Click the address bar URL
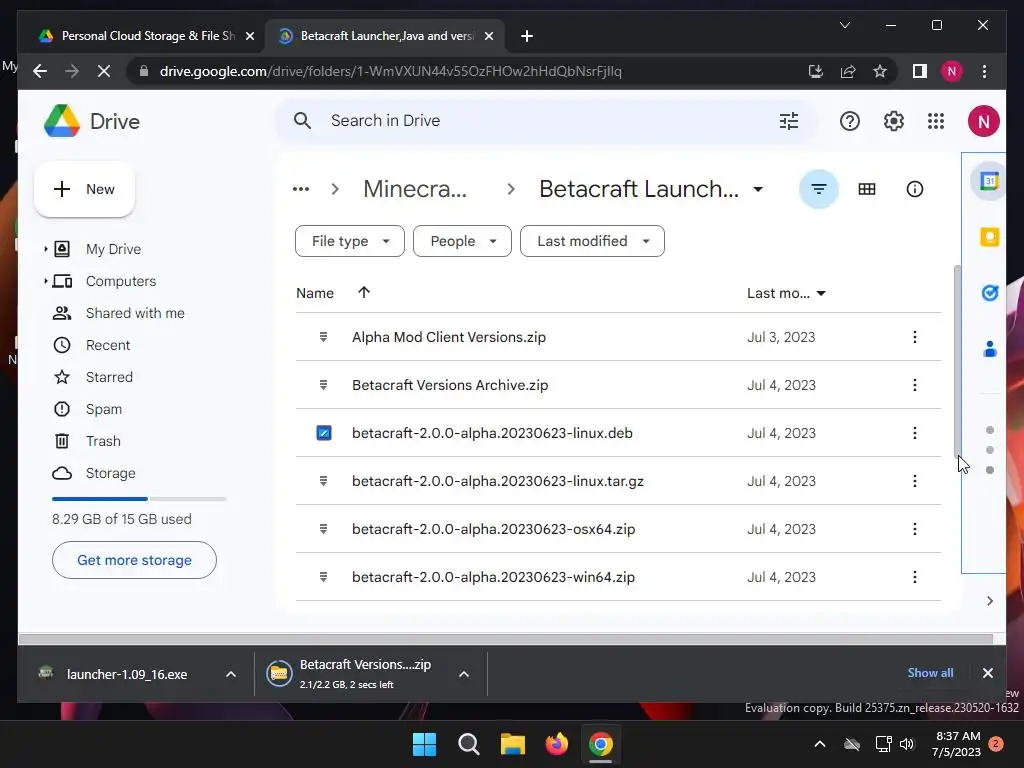This screenshot has width=1024, height=768. [x=391, y=71]
